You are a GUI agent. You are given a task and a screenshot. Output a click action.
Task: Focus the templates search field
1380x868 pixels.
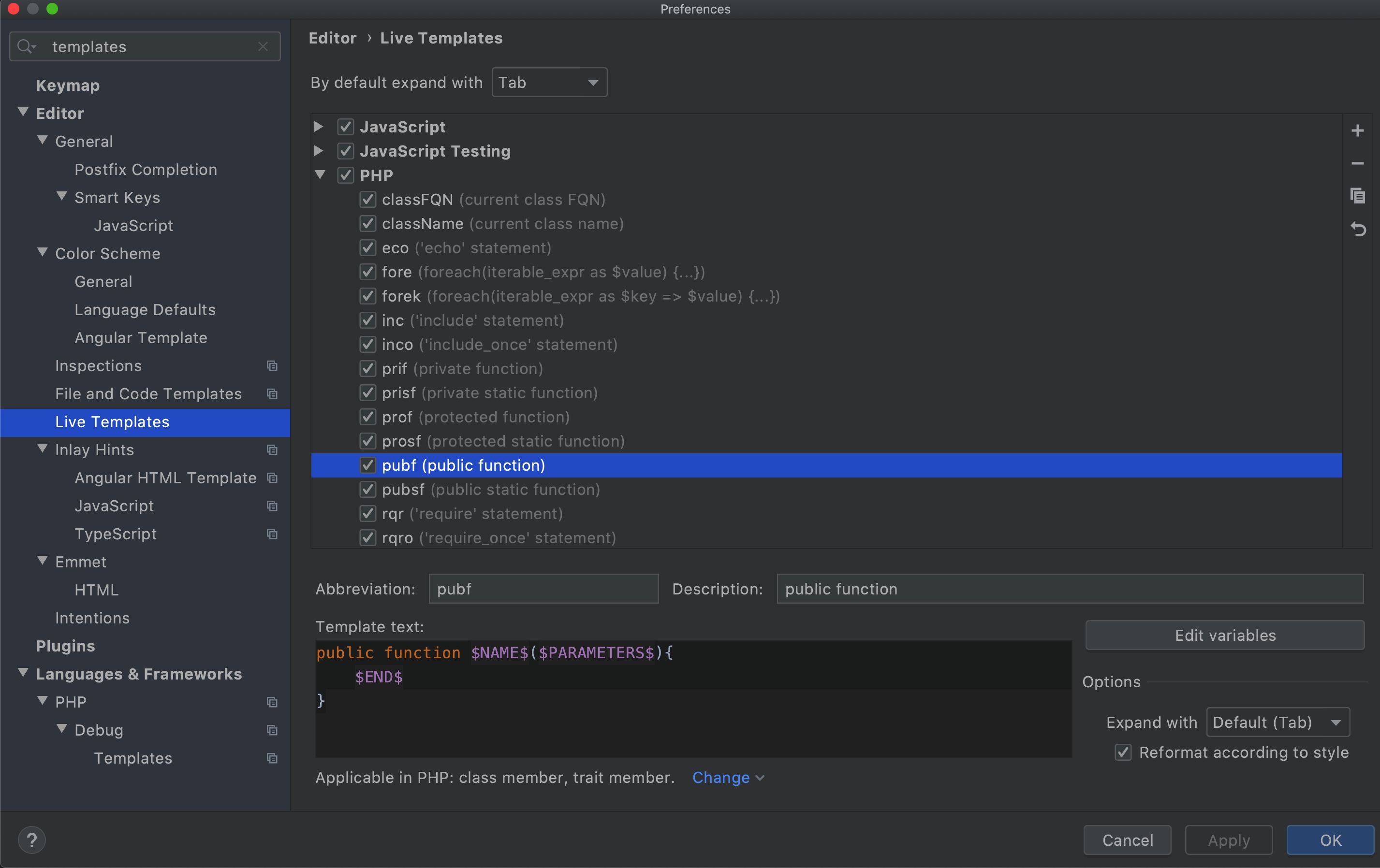tap(145, 46)
